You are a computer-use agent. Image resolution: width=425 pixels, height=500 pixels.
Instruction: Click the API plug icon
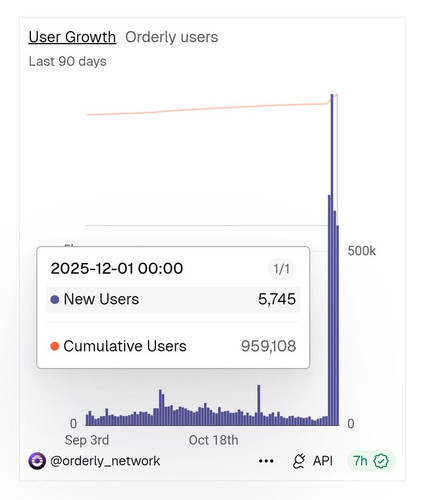pos(299,461)
